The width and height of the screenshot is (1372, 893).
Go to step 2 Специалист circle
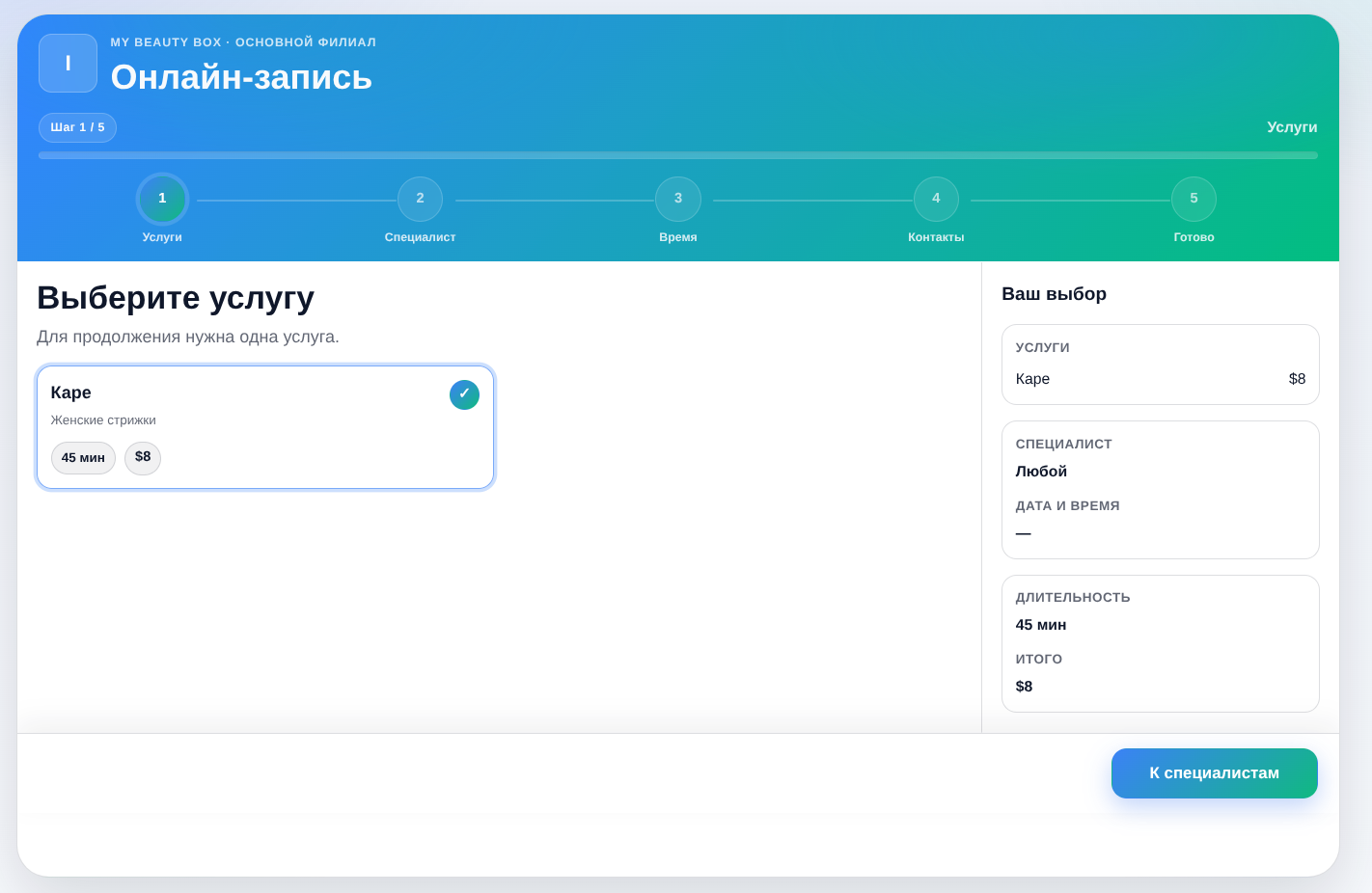pyautogui.click(x=420, y=199)
